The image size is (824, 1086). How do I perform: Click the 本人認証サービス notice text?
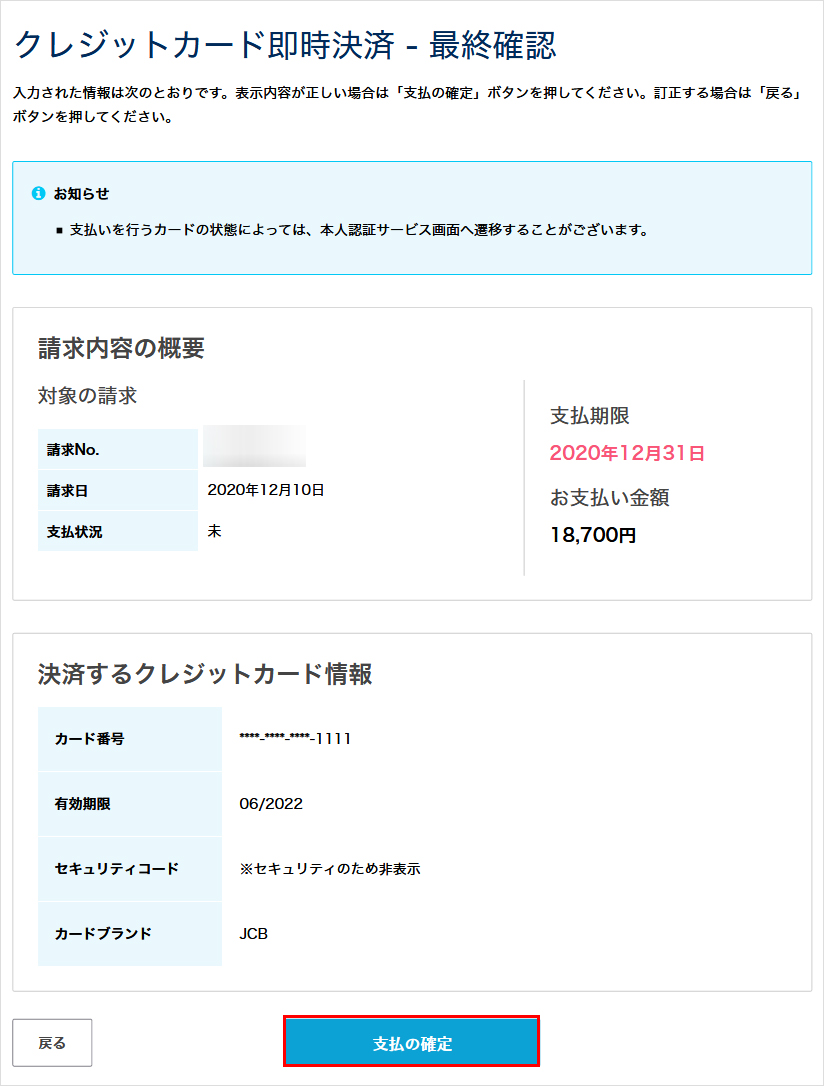pyautogui.click(x=359, y=230)
